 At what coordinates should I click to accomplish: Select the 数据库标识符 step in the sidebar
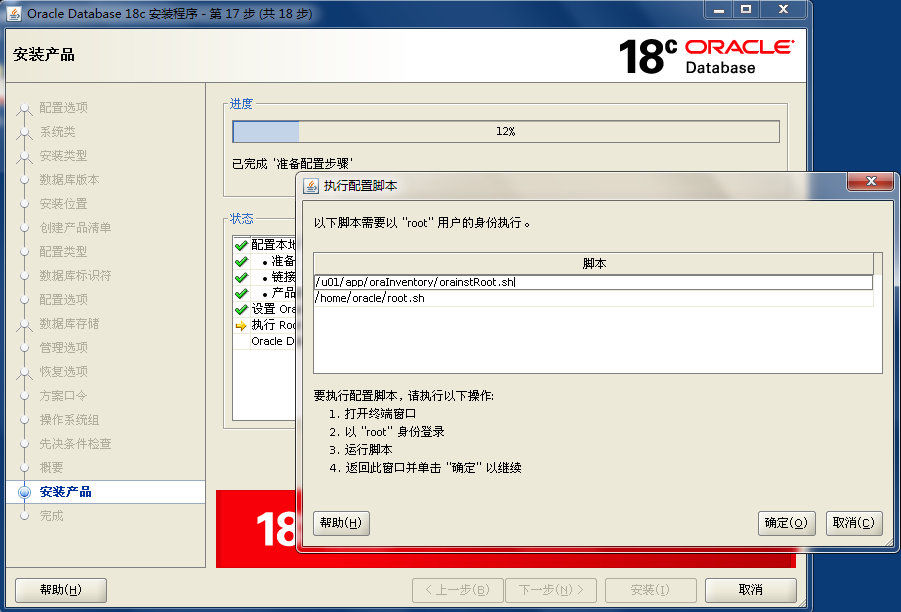point(75,276)
